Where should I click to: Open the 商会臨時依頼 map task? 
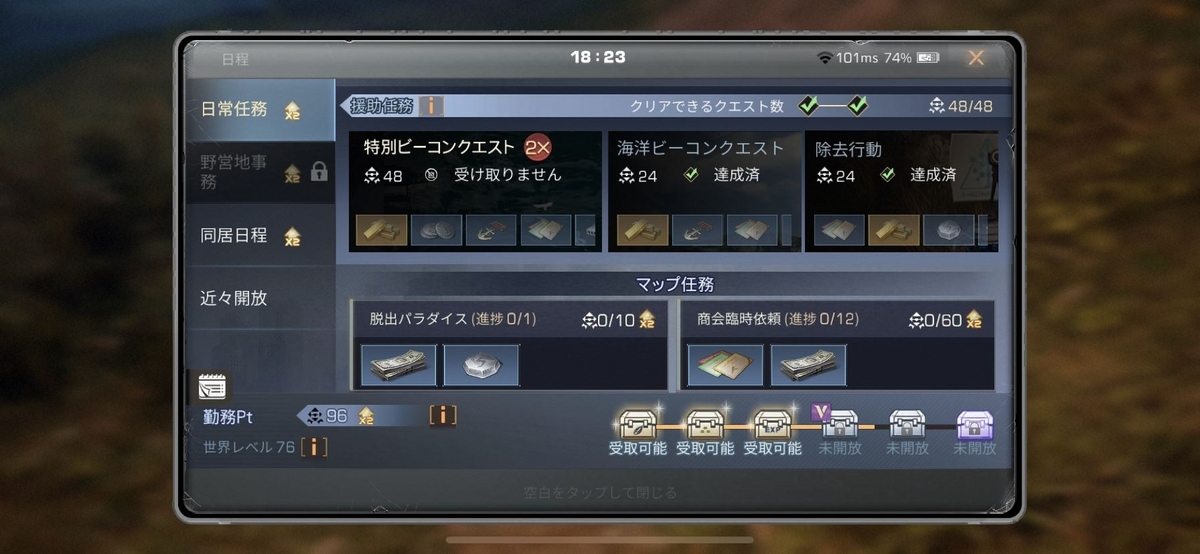(x=837, y=345)
